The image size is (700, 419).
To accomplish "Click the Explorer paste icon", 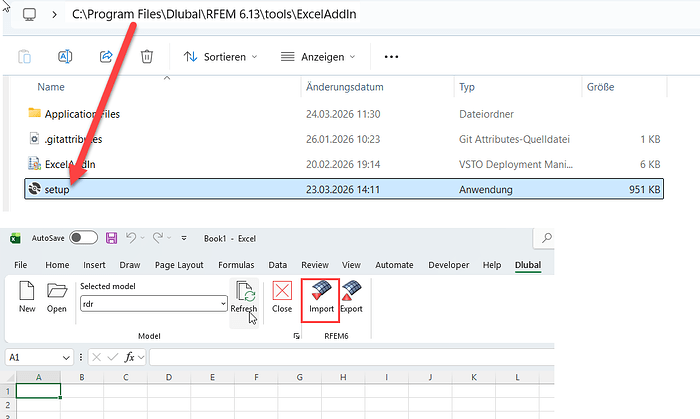I will point(25,57).
